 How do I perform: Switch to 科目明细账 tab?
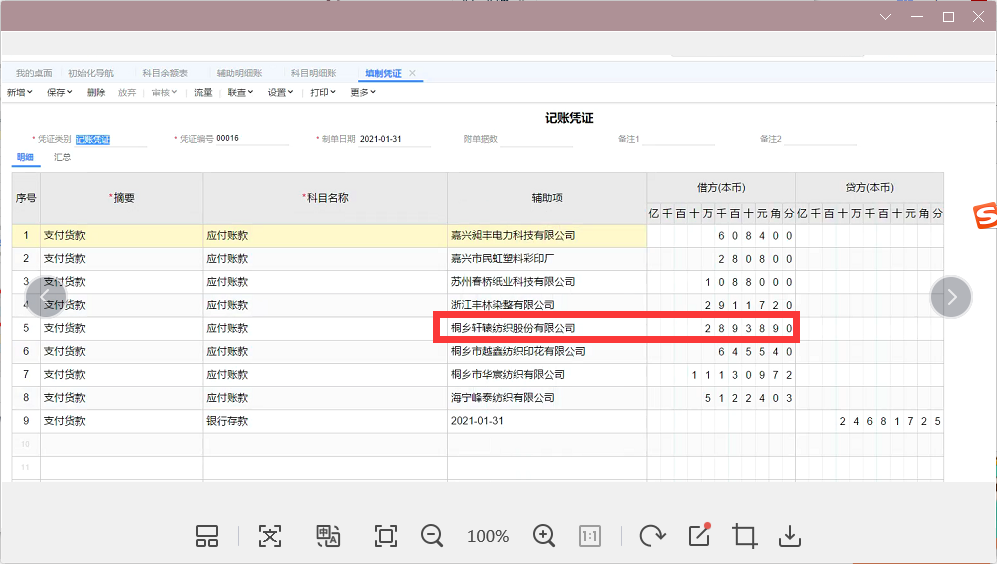pos(313,73)
